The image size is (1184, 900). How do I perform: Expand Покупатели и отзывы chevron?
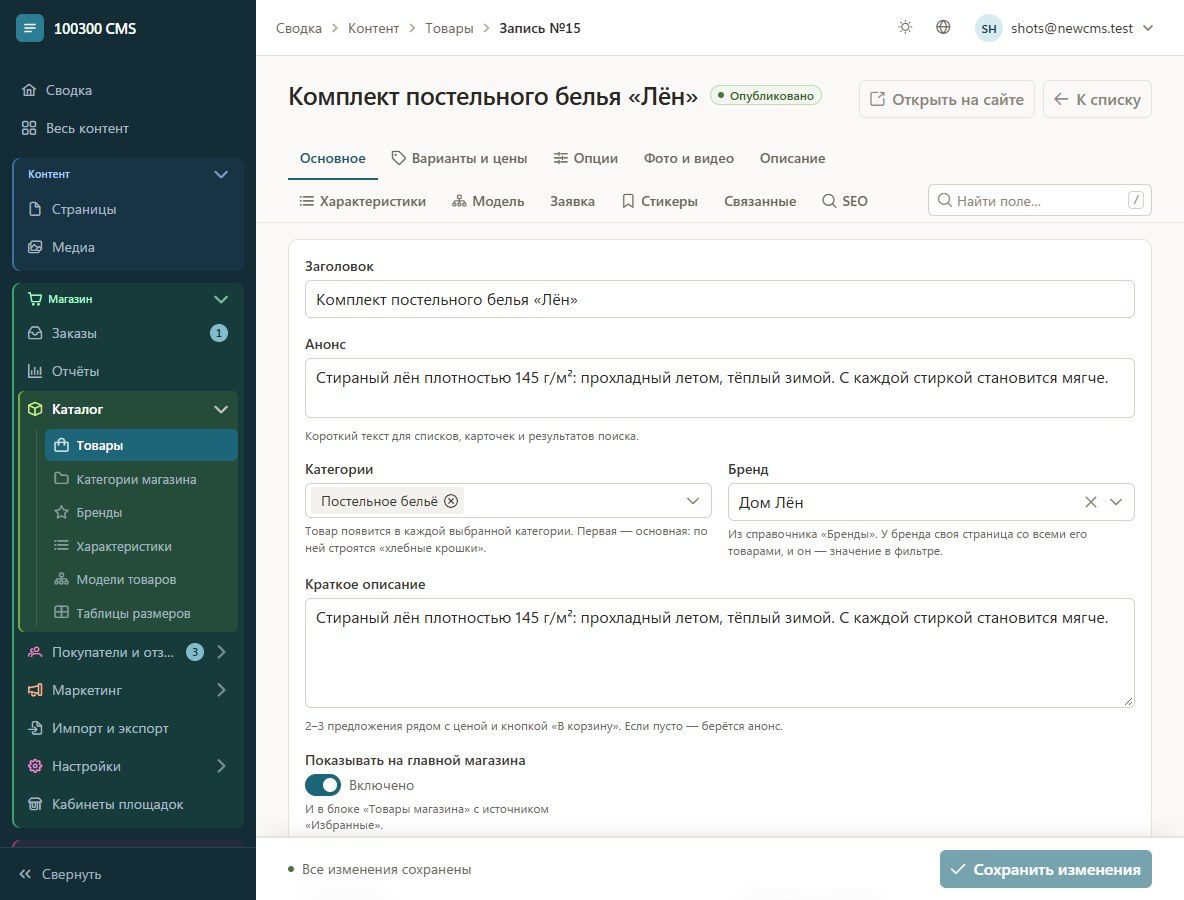(x=221, y=652)
